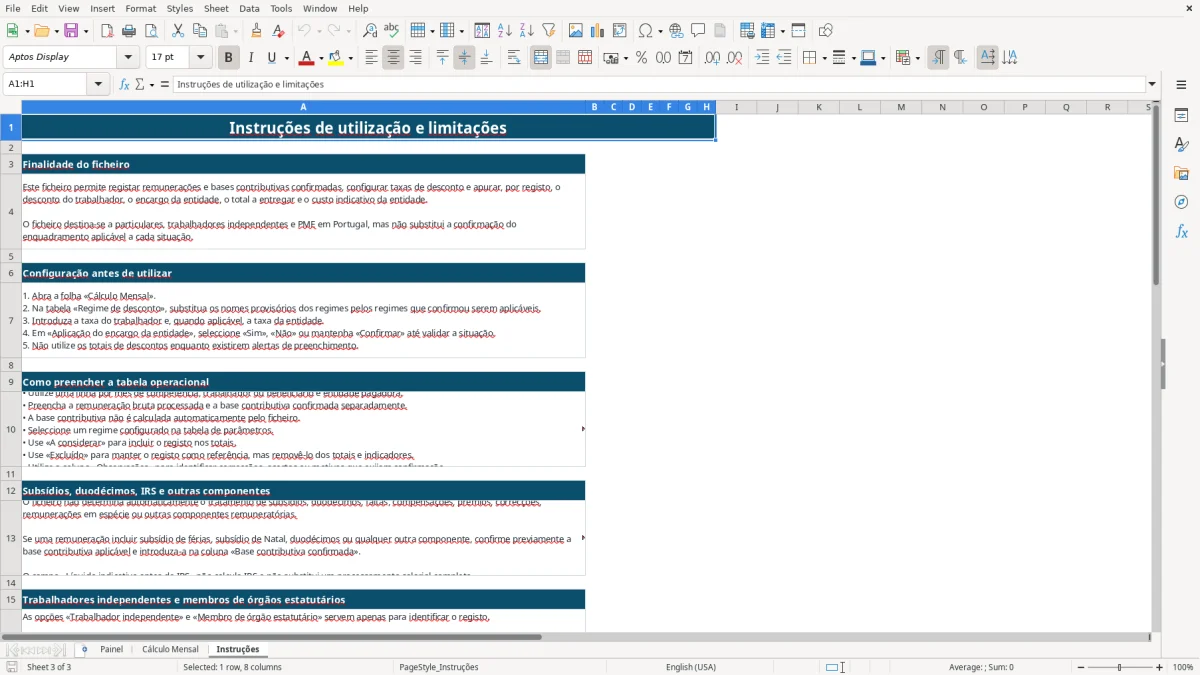Activate Clone Formatting paintbrush
1200x675 pixels.
click(257, 31)
